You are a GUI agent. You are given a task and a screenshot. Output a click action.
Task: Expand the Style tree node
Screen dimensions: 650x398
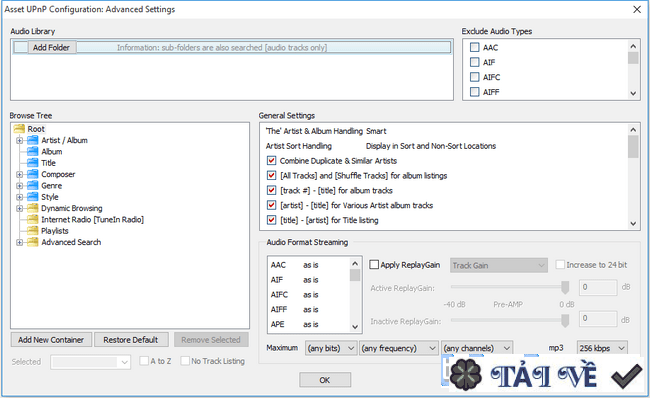click(19, 197)
